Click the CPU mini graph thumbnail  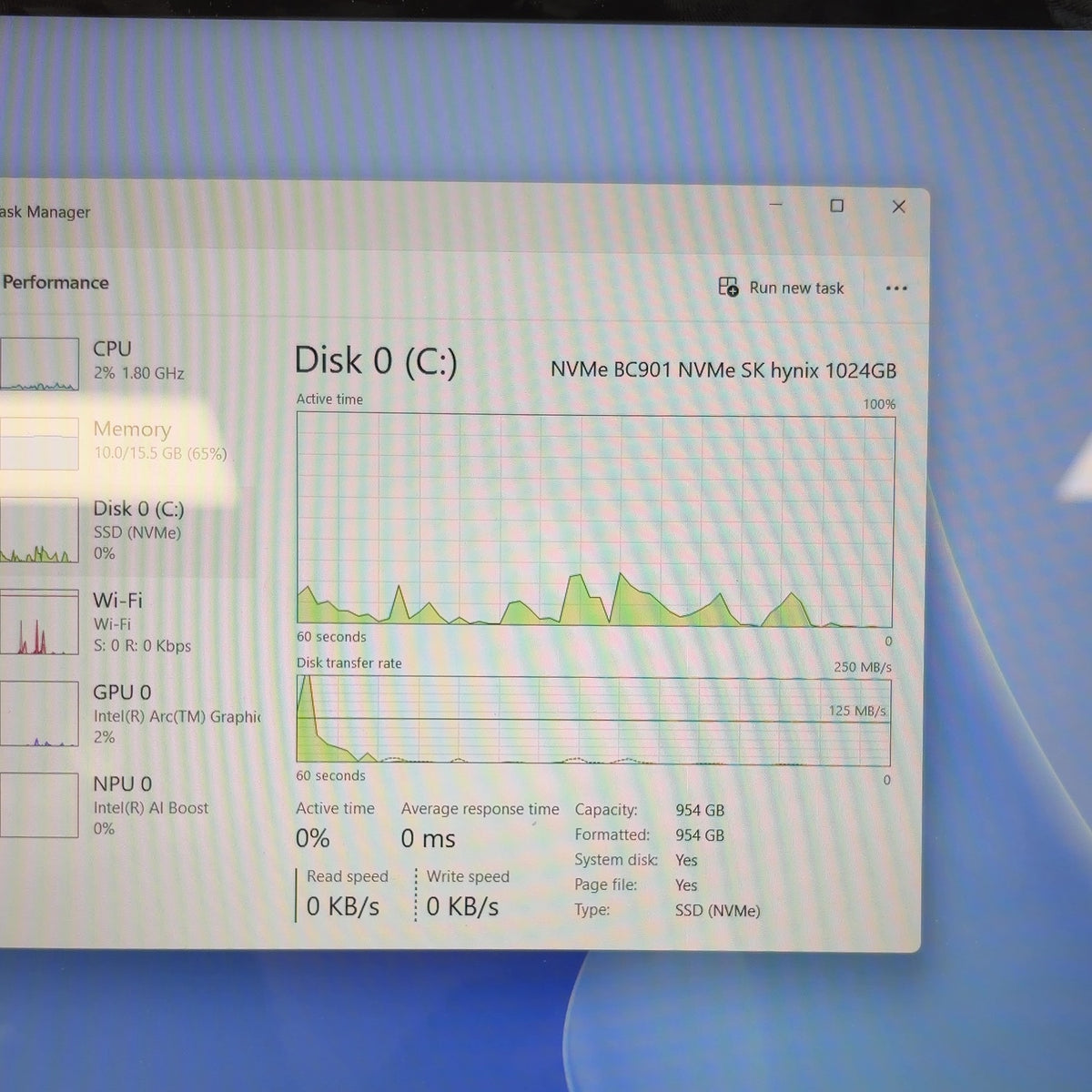(39, 364)
